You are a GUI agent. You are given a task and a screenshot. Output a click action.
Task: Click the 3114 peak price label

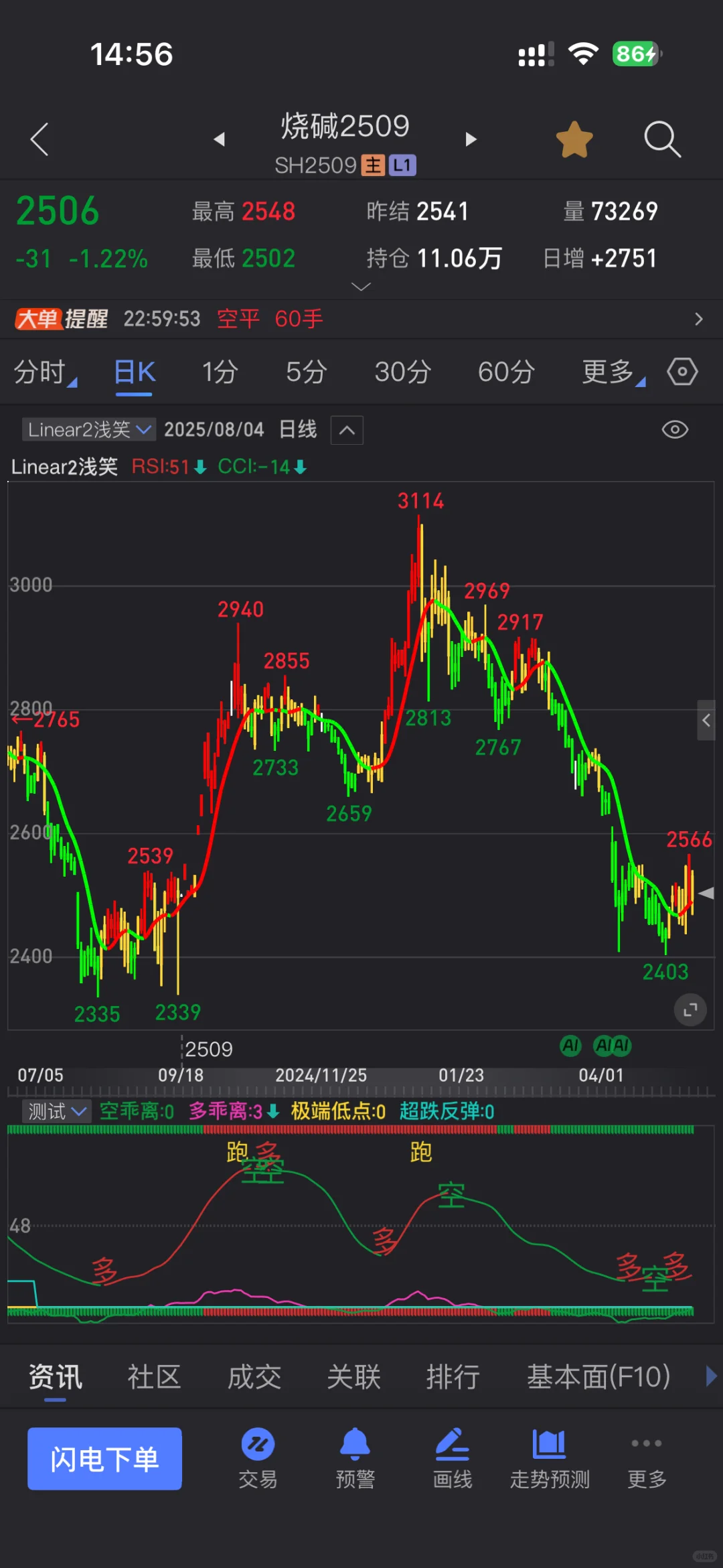tap(420, 501)
